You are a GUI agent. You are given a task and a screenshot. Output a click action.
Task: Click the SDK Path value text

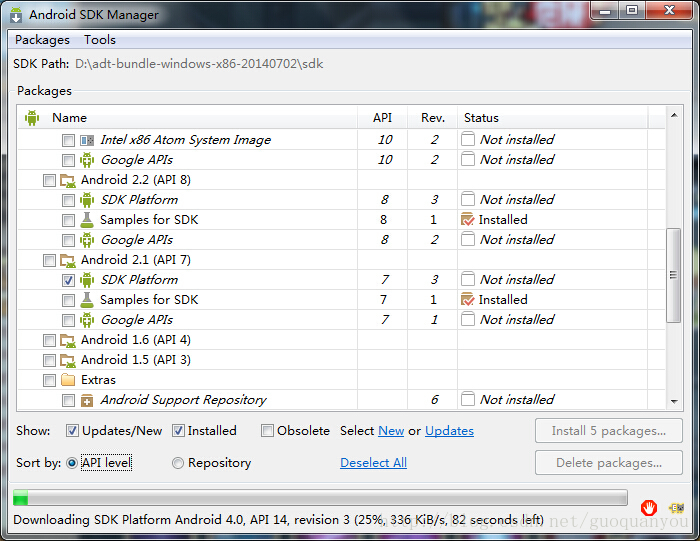click(199, 64)
